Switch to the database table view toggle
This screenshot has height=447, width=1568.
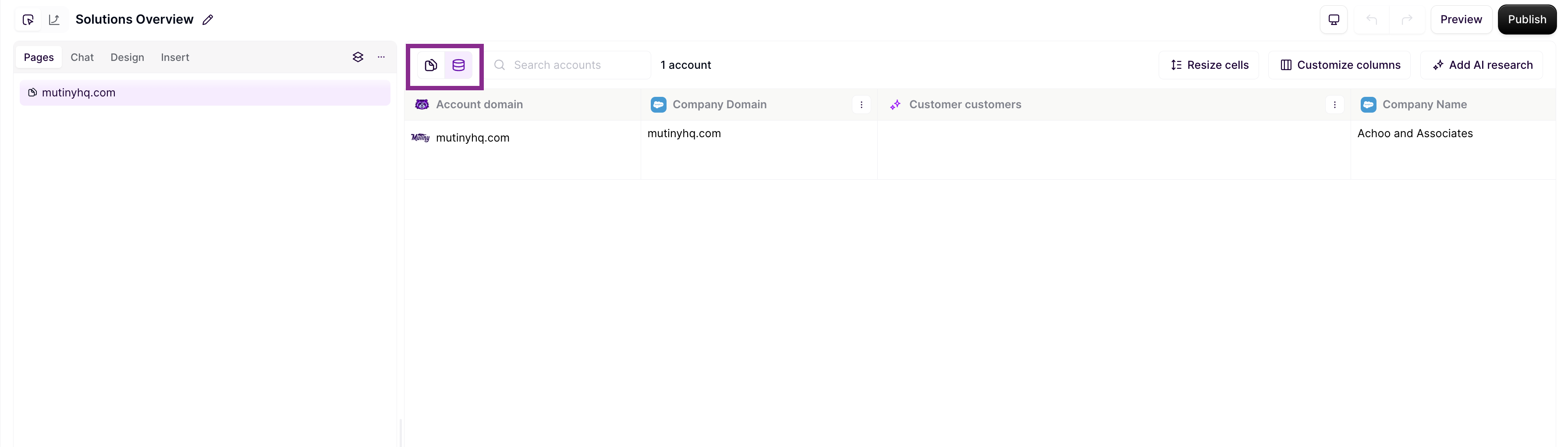[x=459, y=65]
